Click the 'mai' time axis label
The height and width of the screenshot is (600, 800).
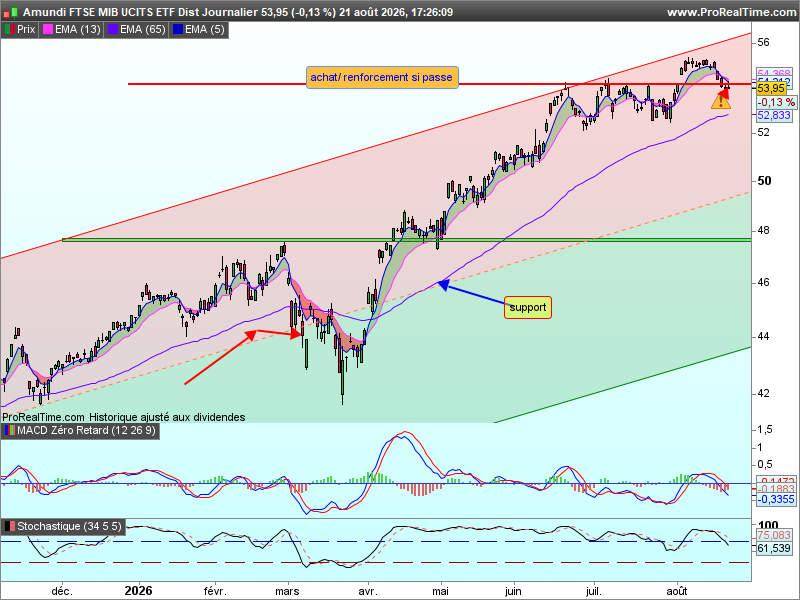(x=440, y=591)
